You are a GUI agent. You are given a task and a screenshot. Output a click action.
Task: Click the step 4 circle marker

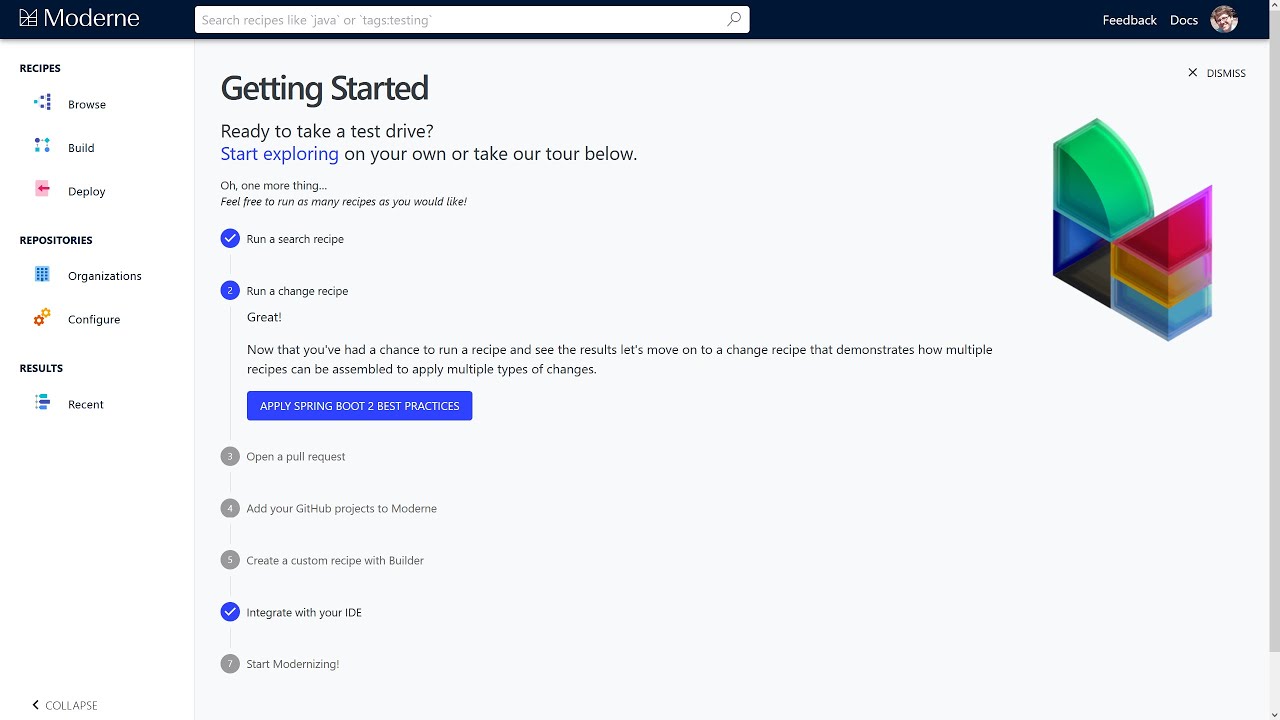(x=230, y=508)
